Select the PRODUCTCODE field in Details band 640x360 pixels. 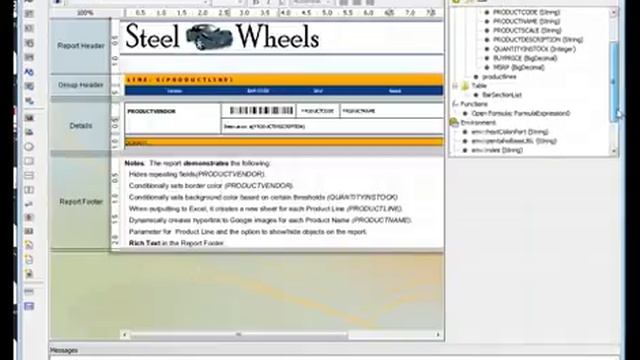pyautogui.click(x=318, y=111)
